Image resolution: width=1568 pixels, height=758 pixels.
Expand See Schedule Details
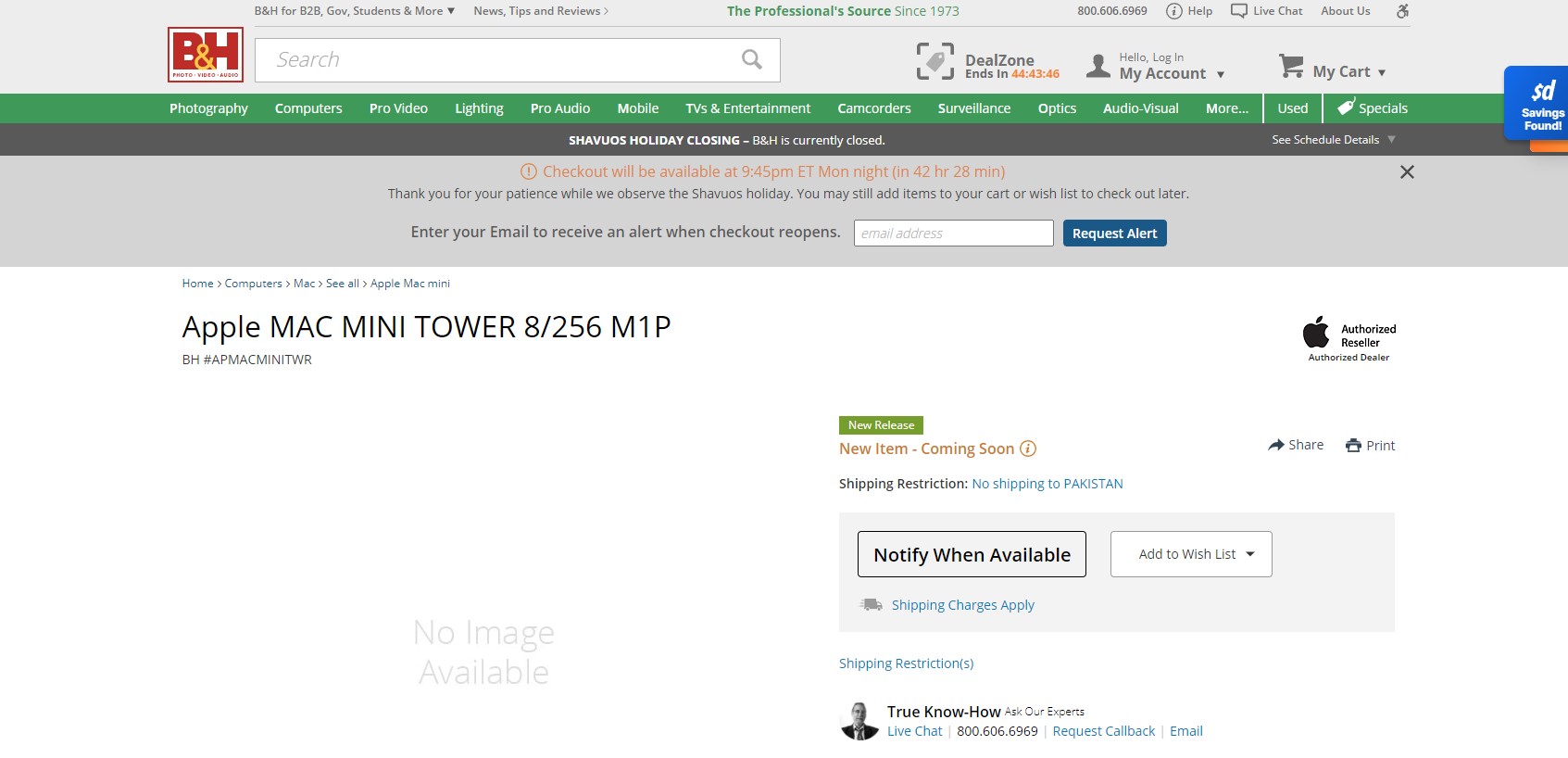pos(1334,140)
